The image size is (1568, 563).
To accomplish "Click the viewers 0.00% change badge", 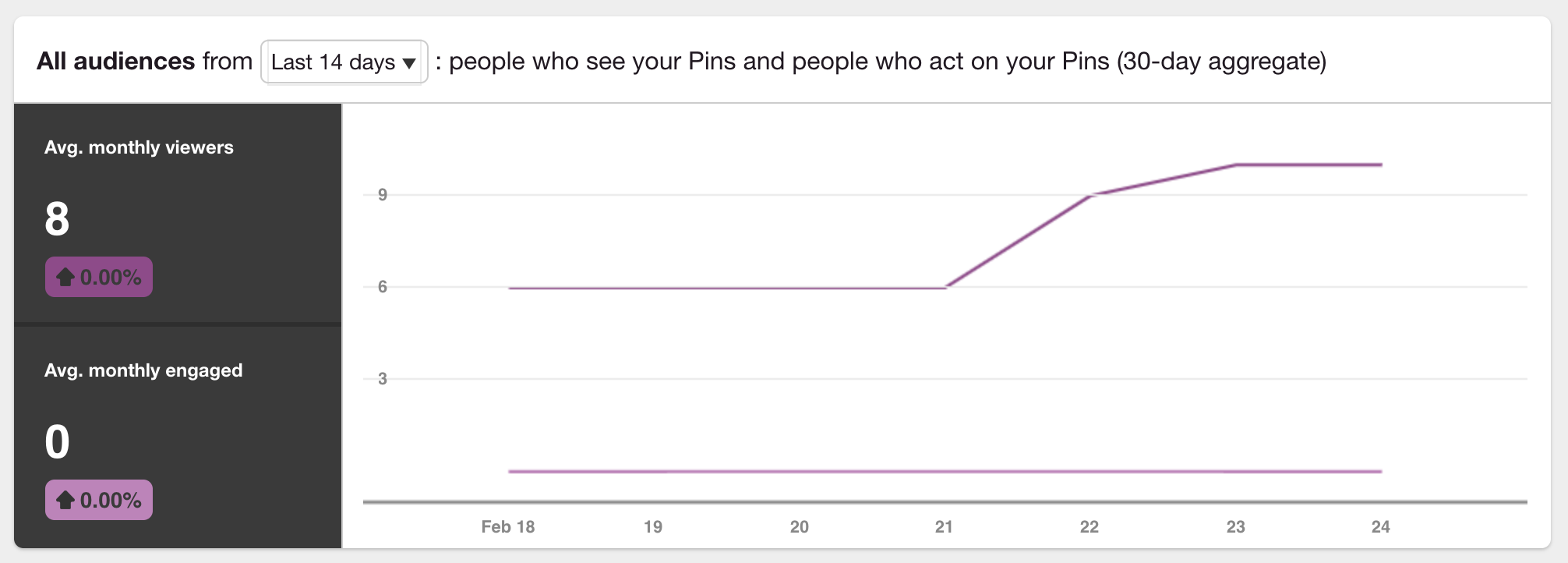I will [99, 277].
